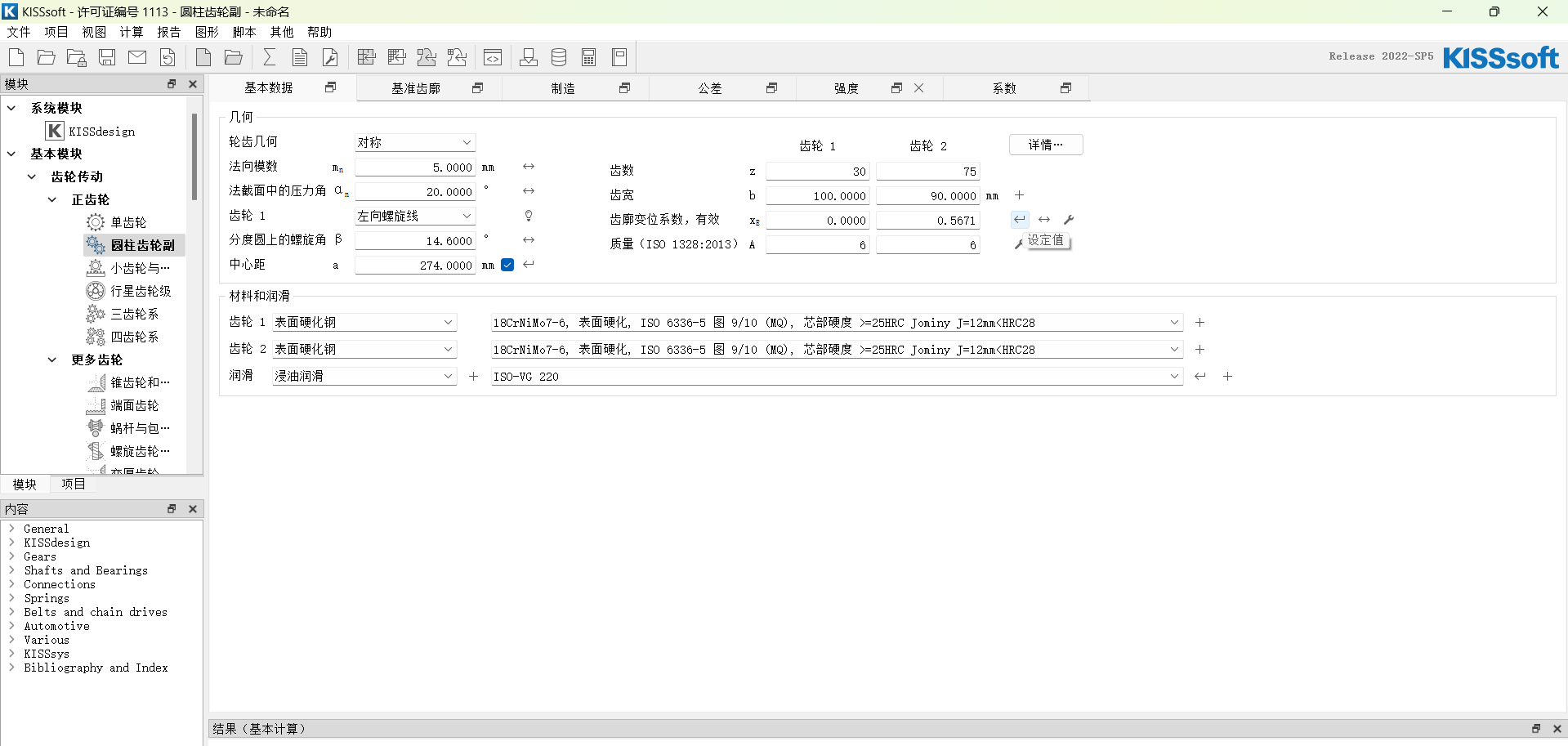Close the 强度 tab with its X
Viewport: 1568px width, 746px height.
click(x=919, y=88)
